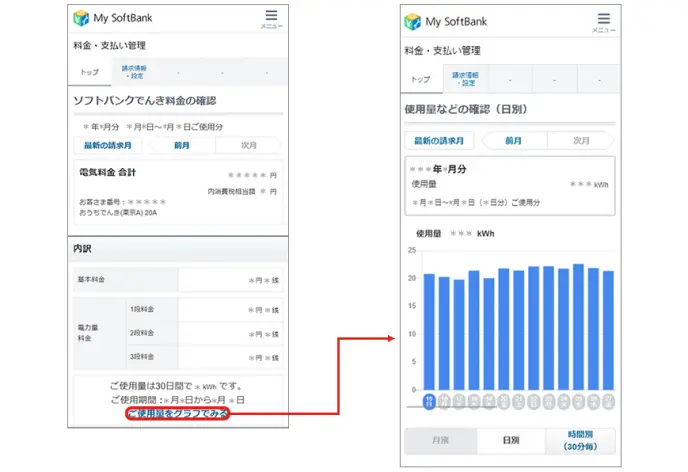Tap My SoftBank logo on the daily usage screen
Screen dimensions: 688x472
coord(445,21)
